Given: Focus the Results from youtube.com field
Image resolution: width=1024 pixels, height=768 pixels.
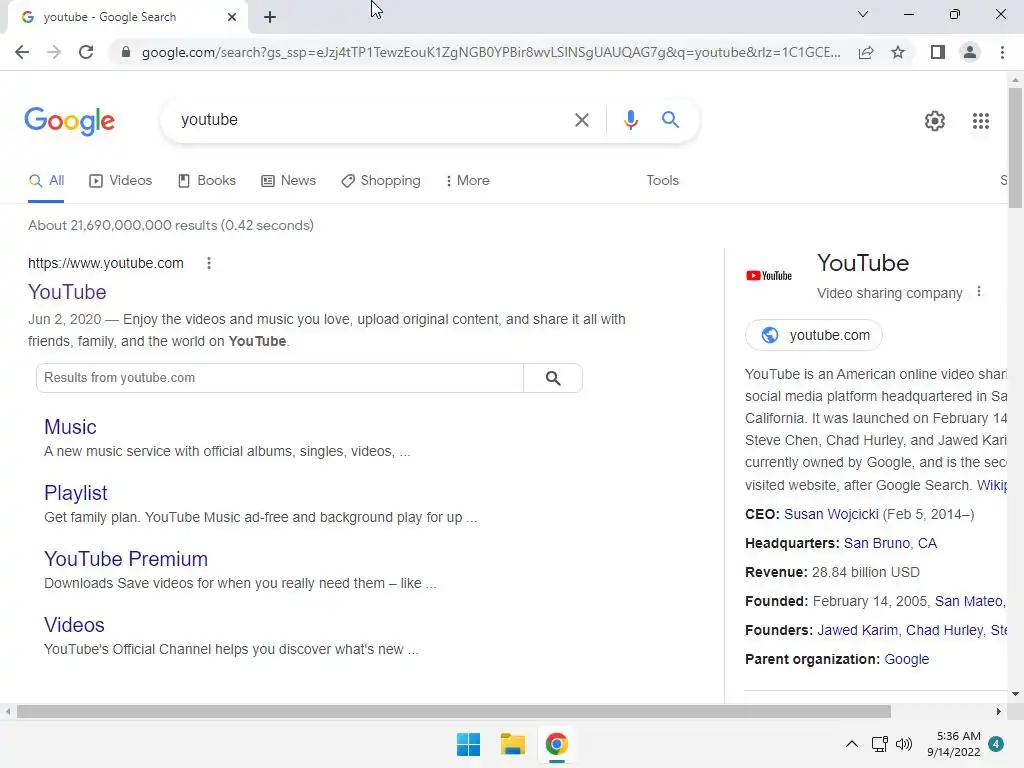Looking at the screenshot, I should (280, 378).
